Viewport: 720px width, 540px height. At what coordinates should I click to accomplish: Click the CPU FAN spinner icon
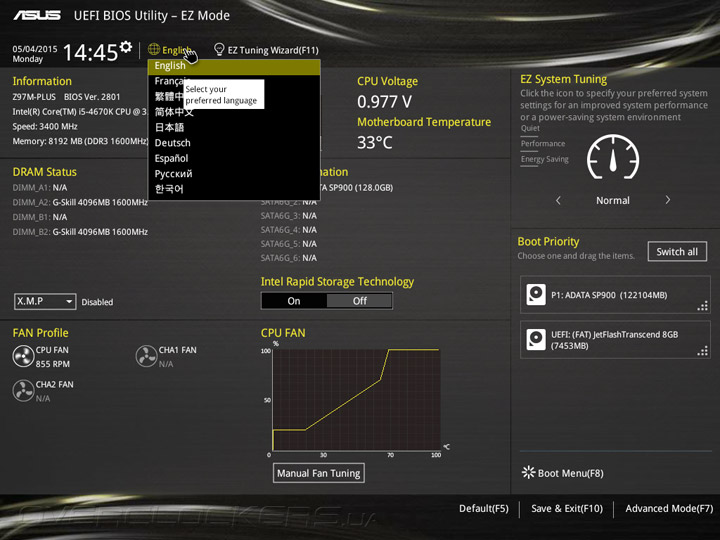point(23,356)
